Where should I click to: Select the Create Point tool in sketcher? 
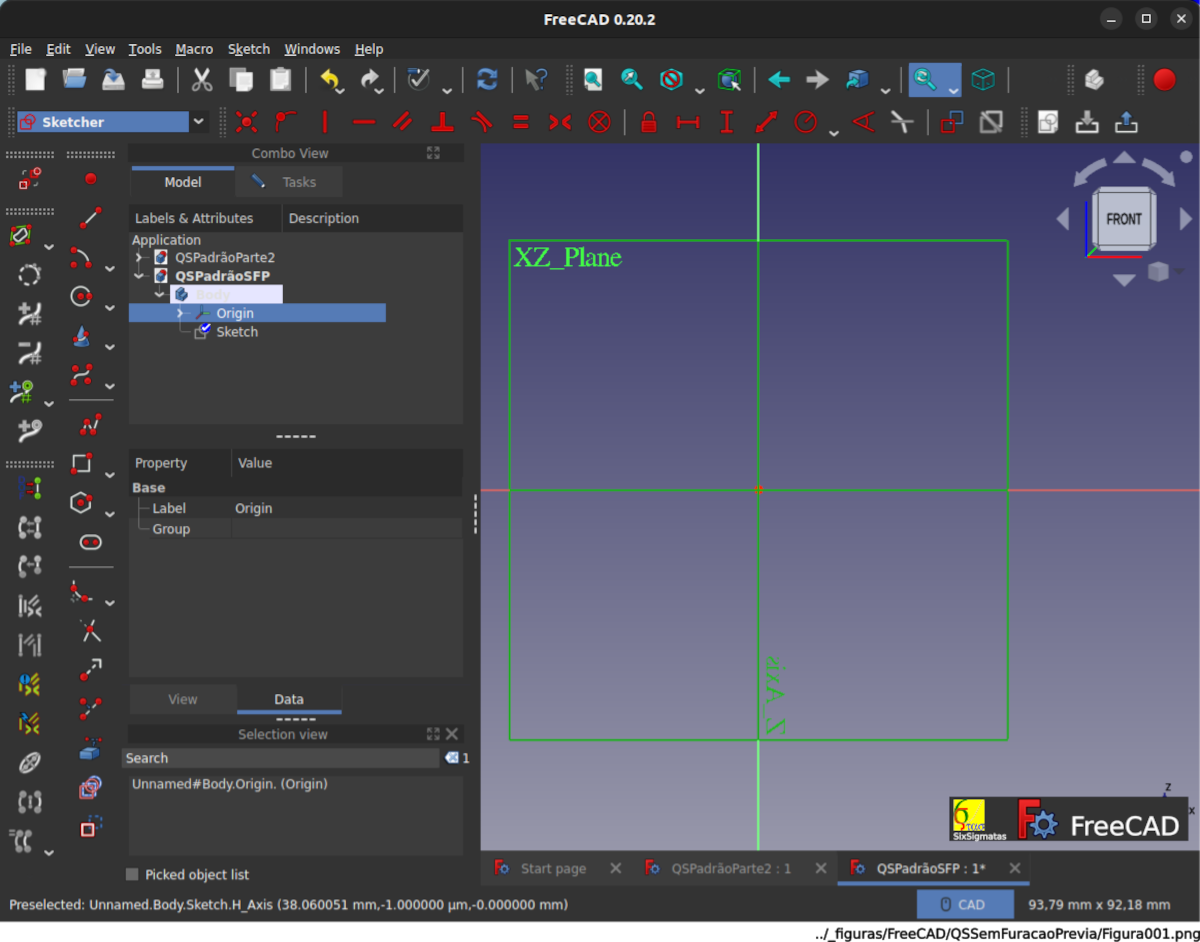point(91,179)
